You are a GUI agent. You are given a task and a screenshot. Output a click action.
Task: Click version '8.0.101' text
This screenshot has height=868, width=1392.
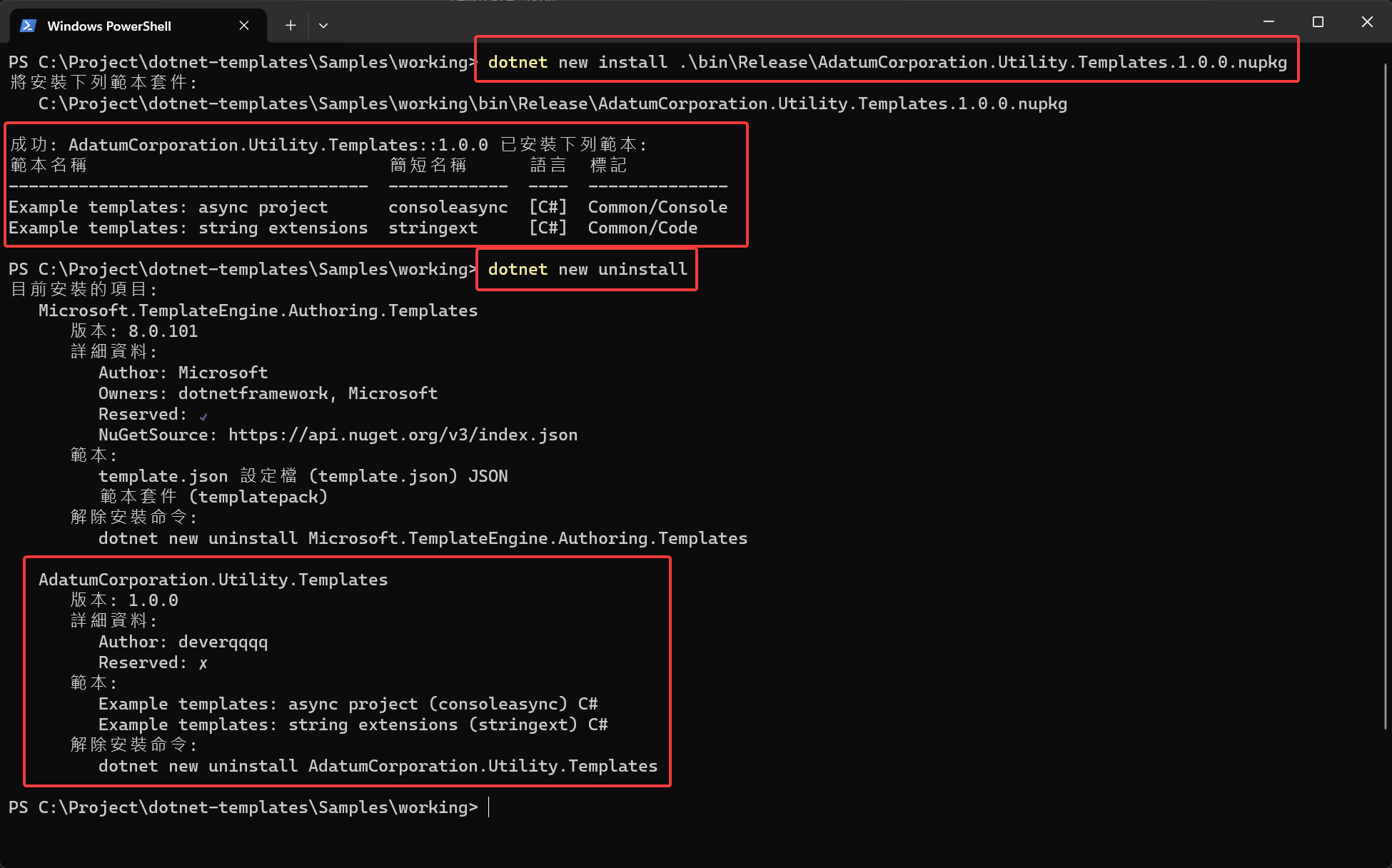(x=163, y=331)
